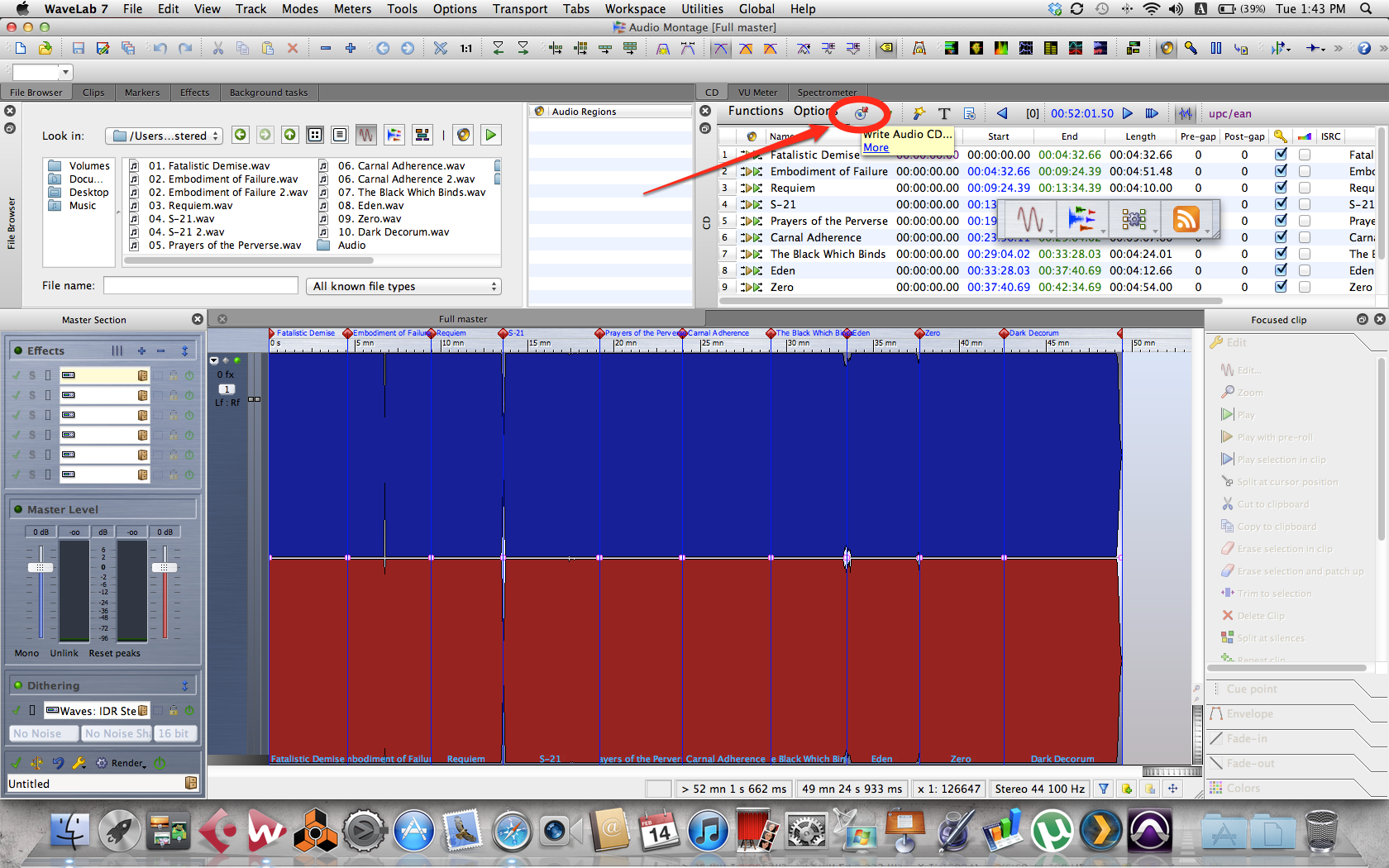Screen dimensions: 1389x868
Task: Toggle the checked box for Requiem track
Action: click(x=1281, y=188)
